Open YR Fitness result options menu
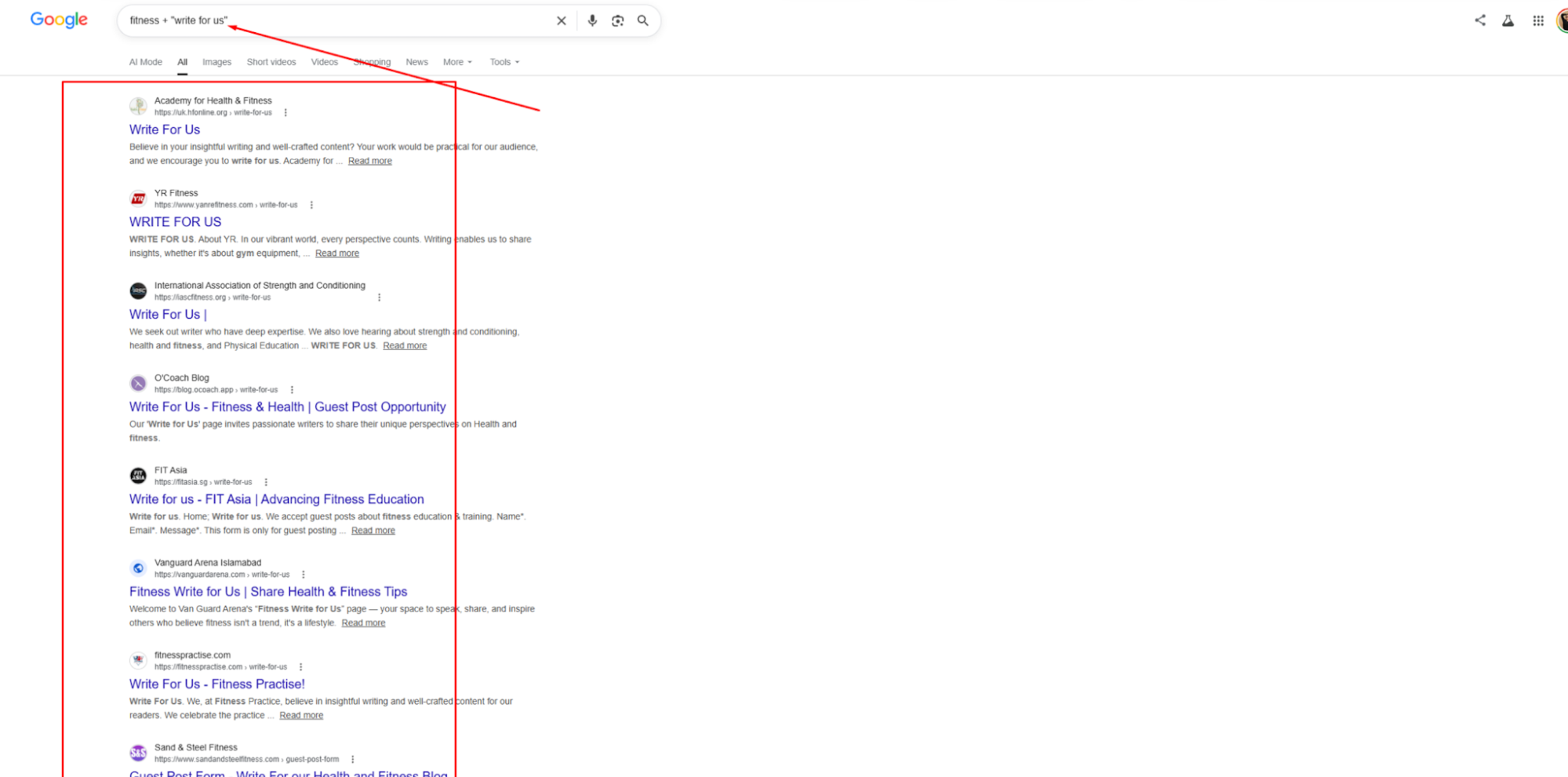Screen dimensions: 1568x777 (x=311, y=205)
